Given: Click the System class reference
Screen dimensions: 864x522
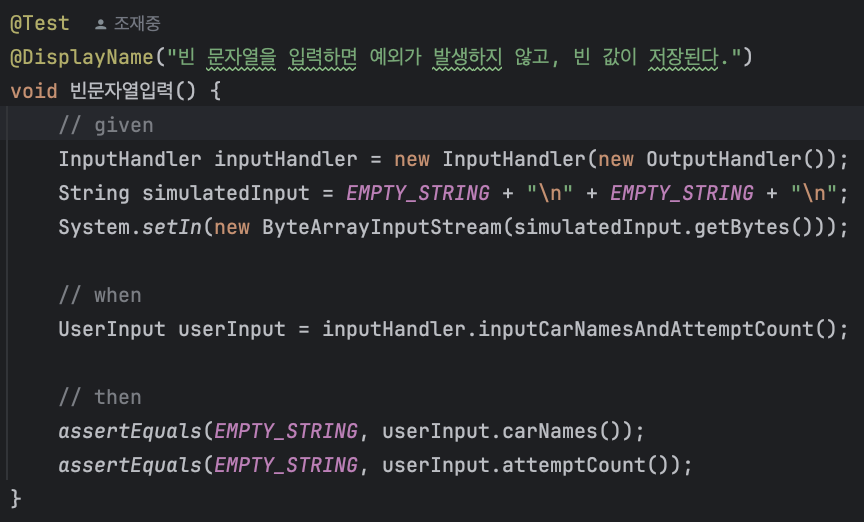Looking at the screenshot, I should pos(94,227).
